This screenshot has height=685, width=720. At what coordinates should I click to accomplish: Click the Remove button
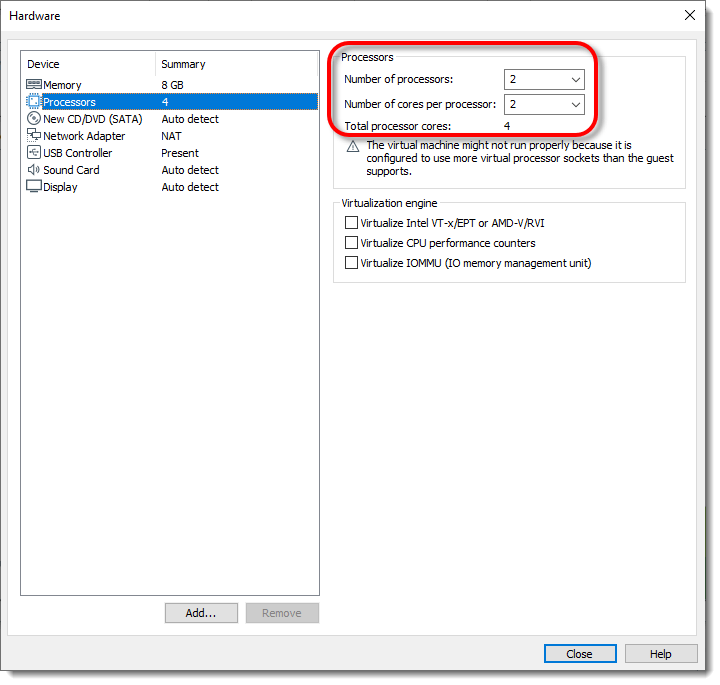[x=282, y=613]
